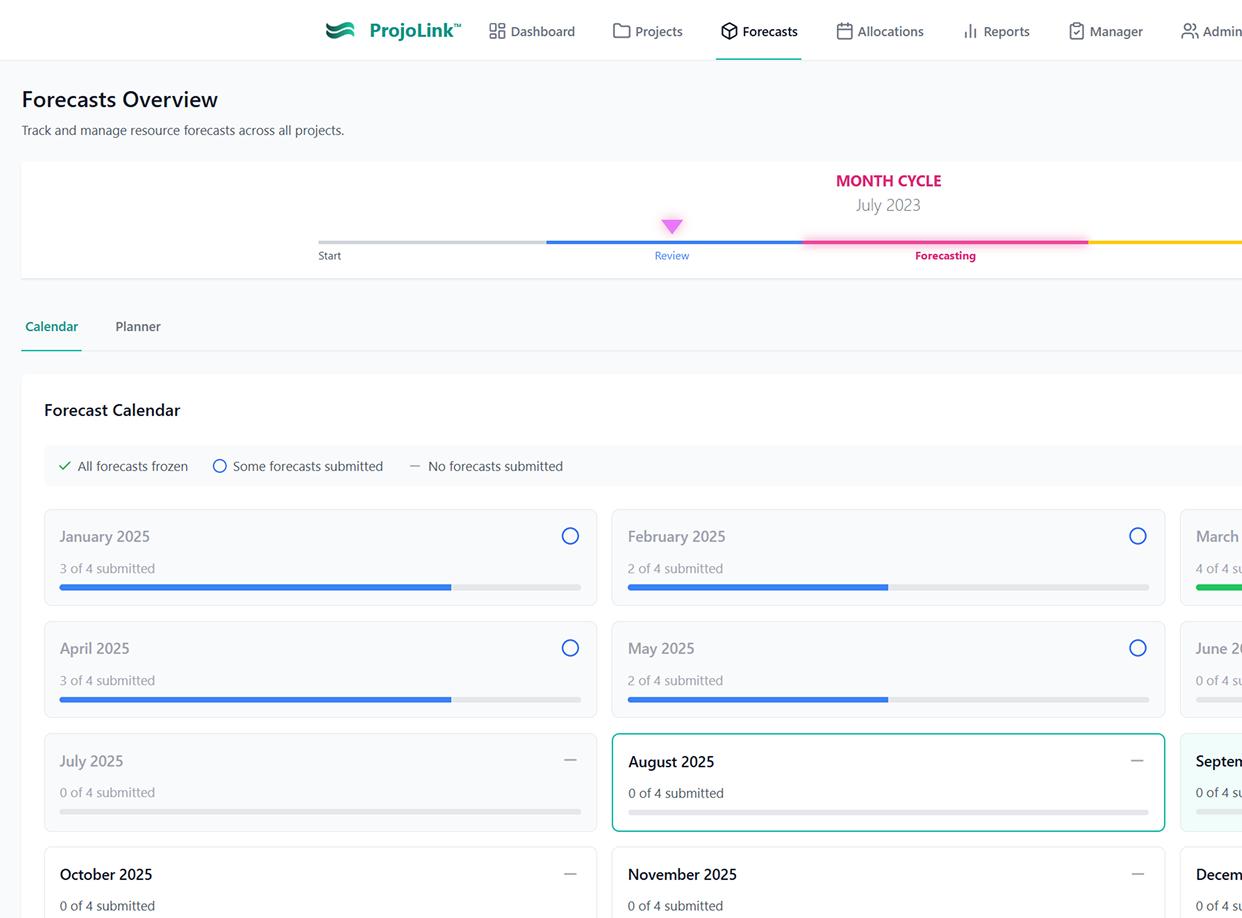The height and width of the screenshot is (918, 1242).
Task: Click "0 of 4 submitted" under August 2025
Action: [x=676, y=793]
